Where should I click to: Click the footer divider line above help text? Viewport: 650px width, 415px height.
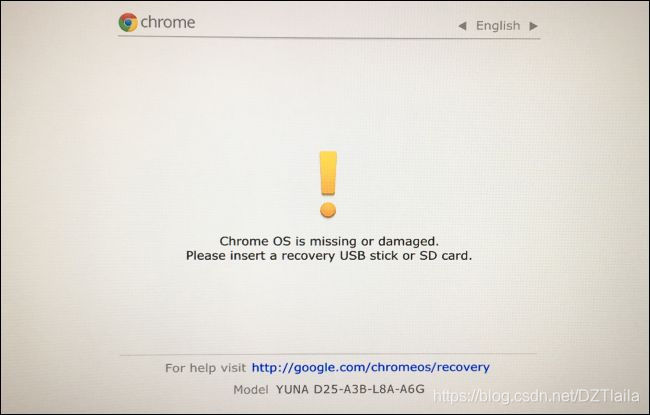(329, 354)
